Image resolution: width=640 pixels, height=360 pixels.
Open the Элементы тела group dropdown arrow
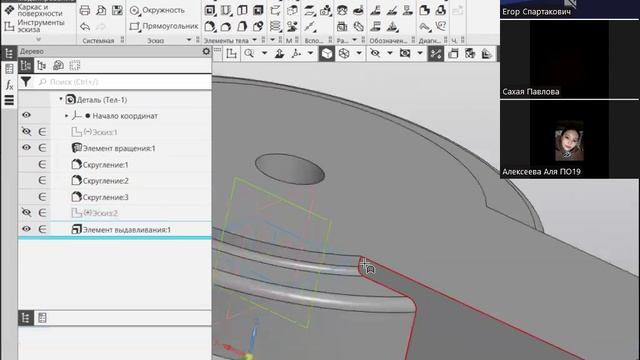255,40
